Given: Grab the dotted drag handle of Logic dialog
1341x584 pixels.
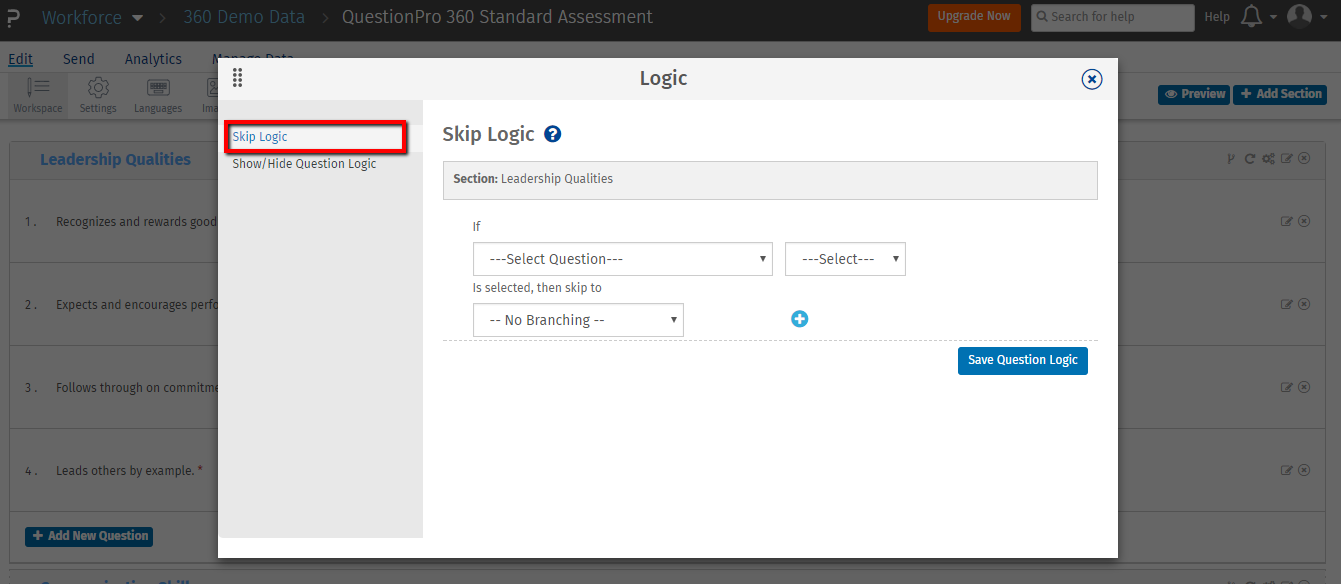Looking at the screenshot, I should click(x=238, y=79).
